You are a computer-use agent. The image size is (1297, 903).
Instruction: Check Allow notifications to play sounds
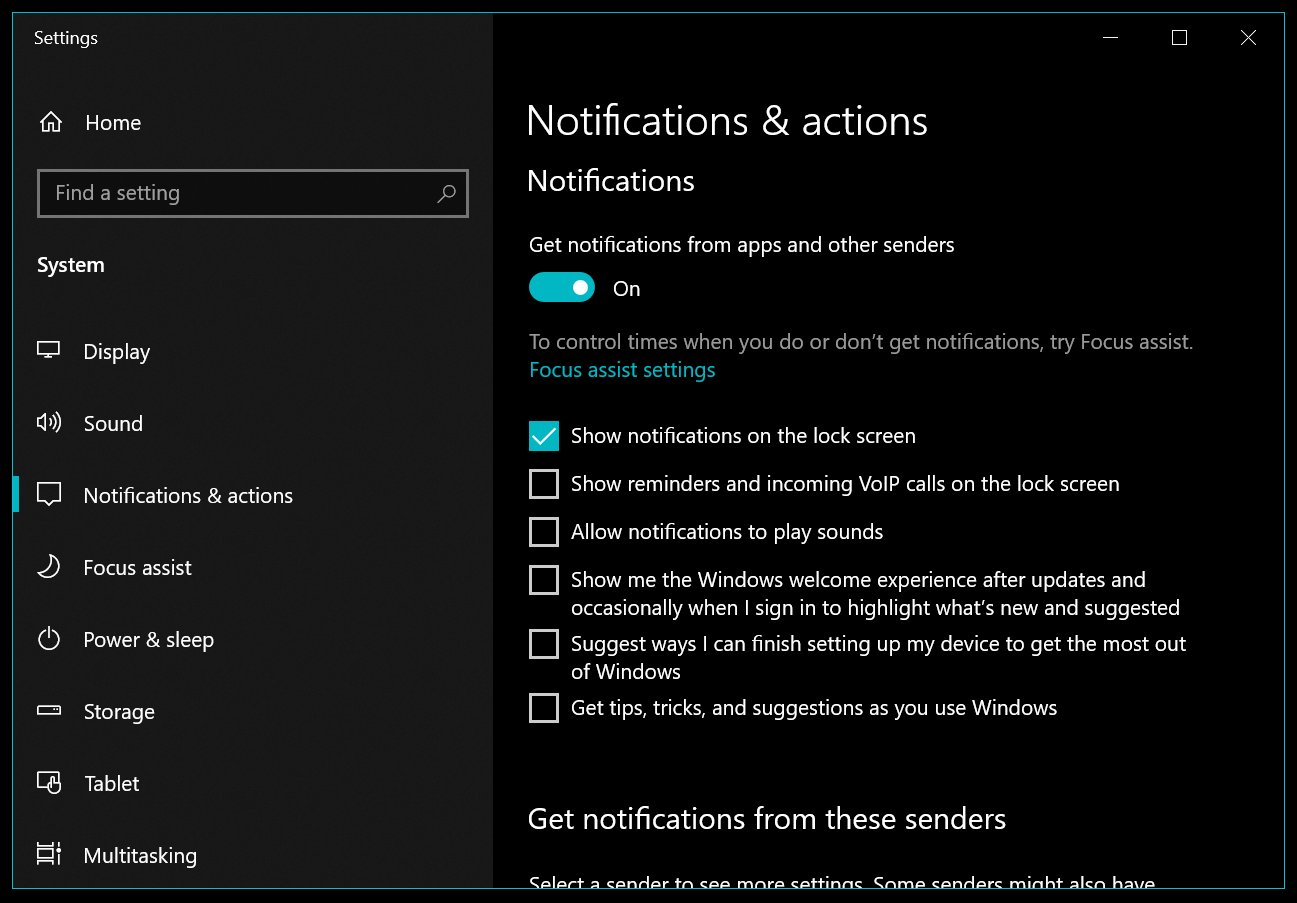[544, 532]
